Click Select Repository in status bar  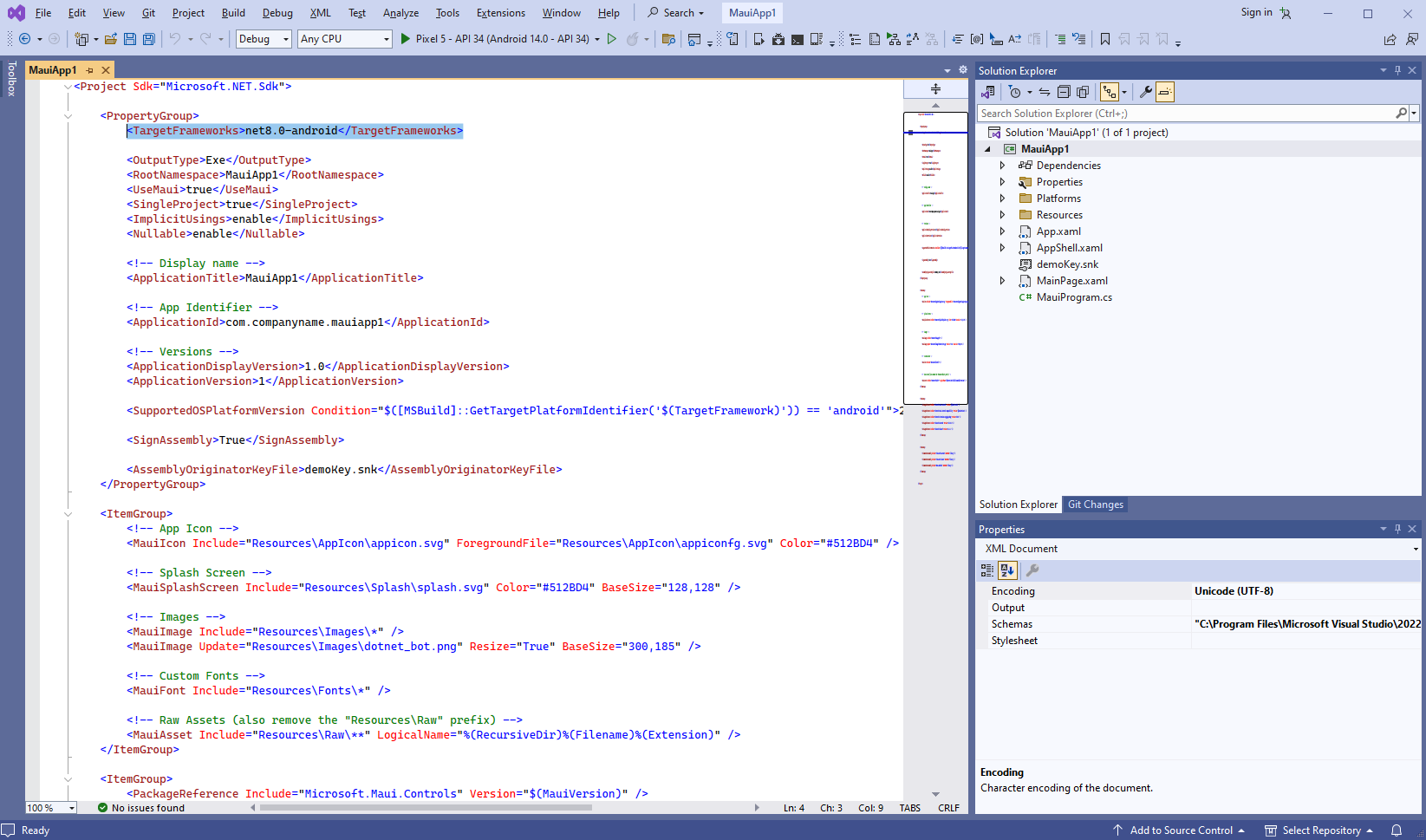pyautogui.click(x=1319, y=830)
